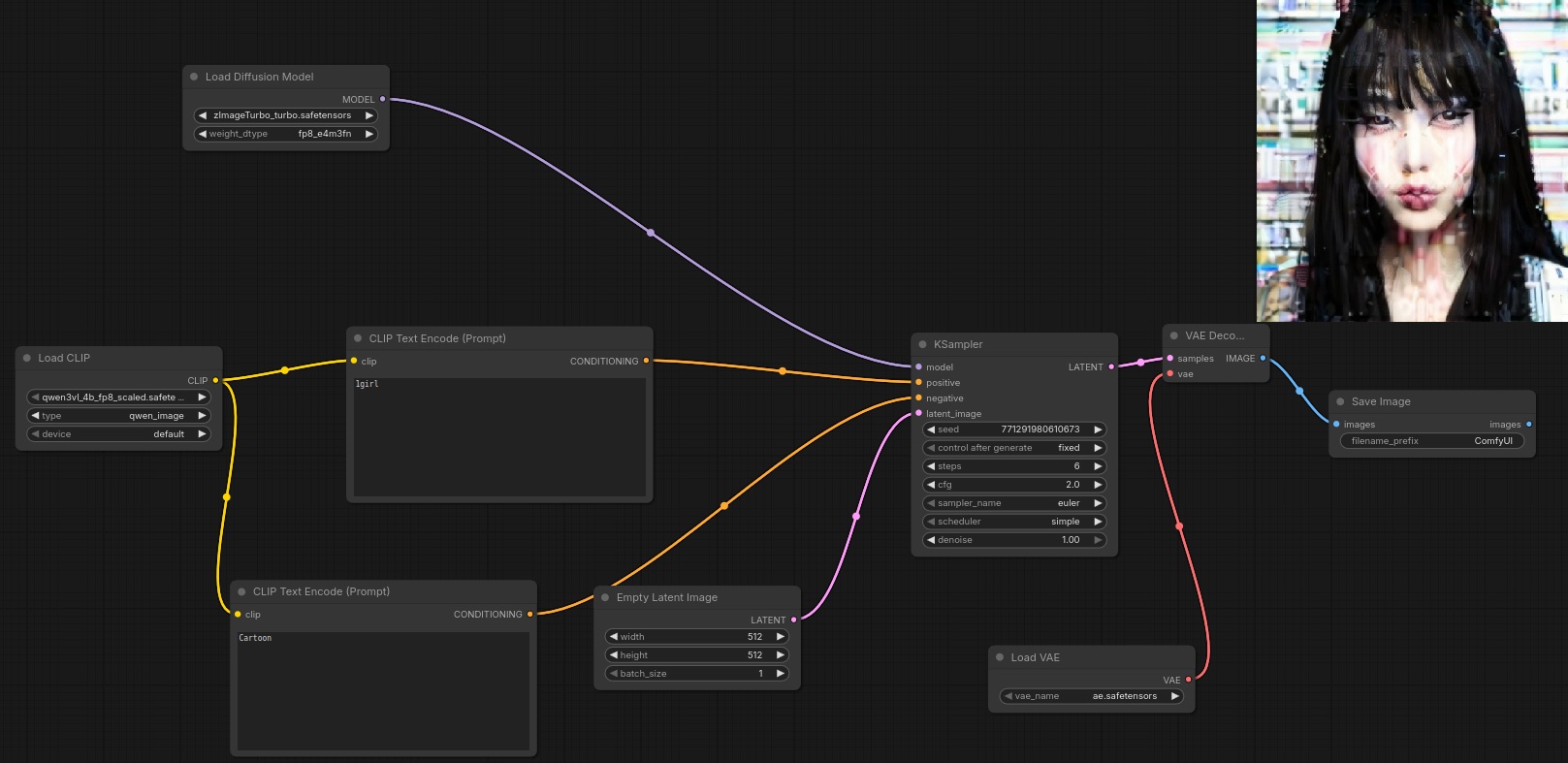Open the scheduler simple dropdown
The width and height of the screenshot is (1568, 763).
(1014, 522)
